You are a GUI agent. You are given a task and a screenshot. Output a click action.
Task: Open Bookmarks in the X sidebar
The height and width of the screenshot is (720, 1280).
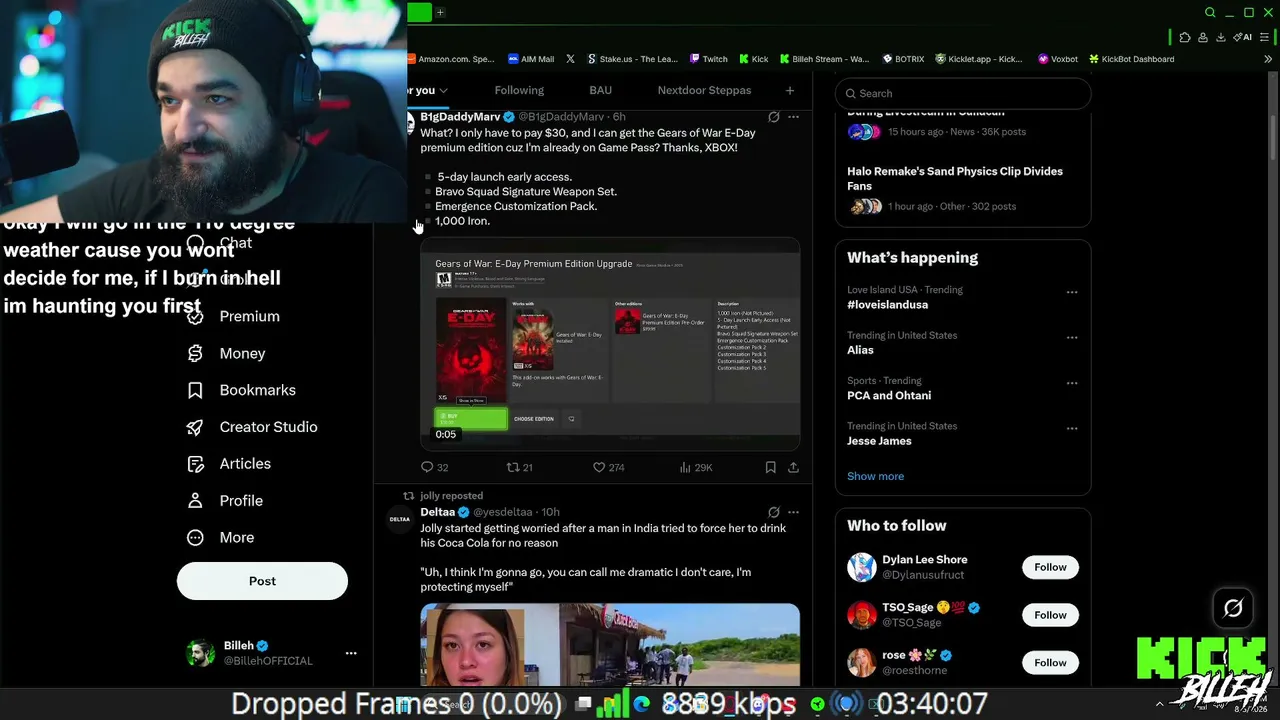[x=241, y=390]
